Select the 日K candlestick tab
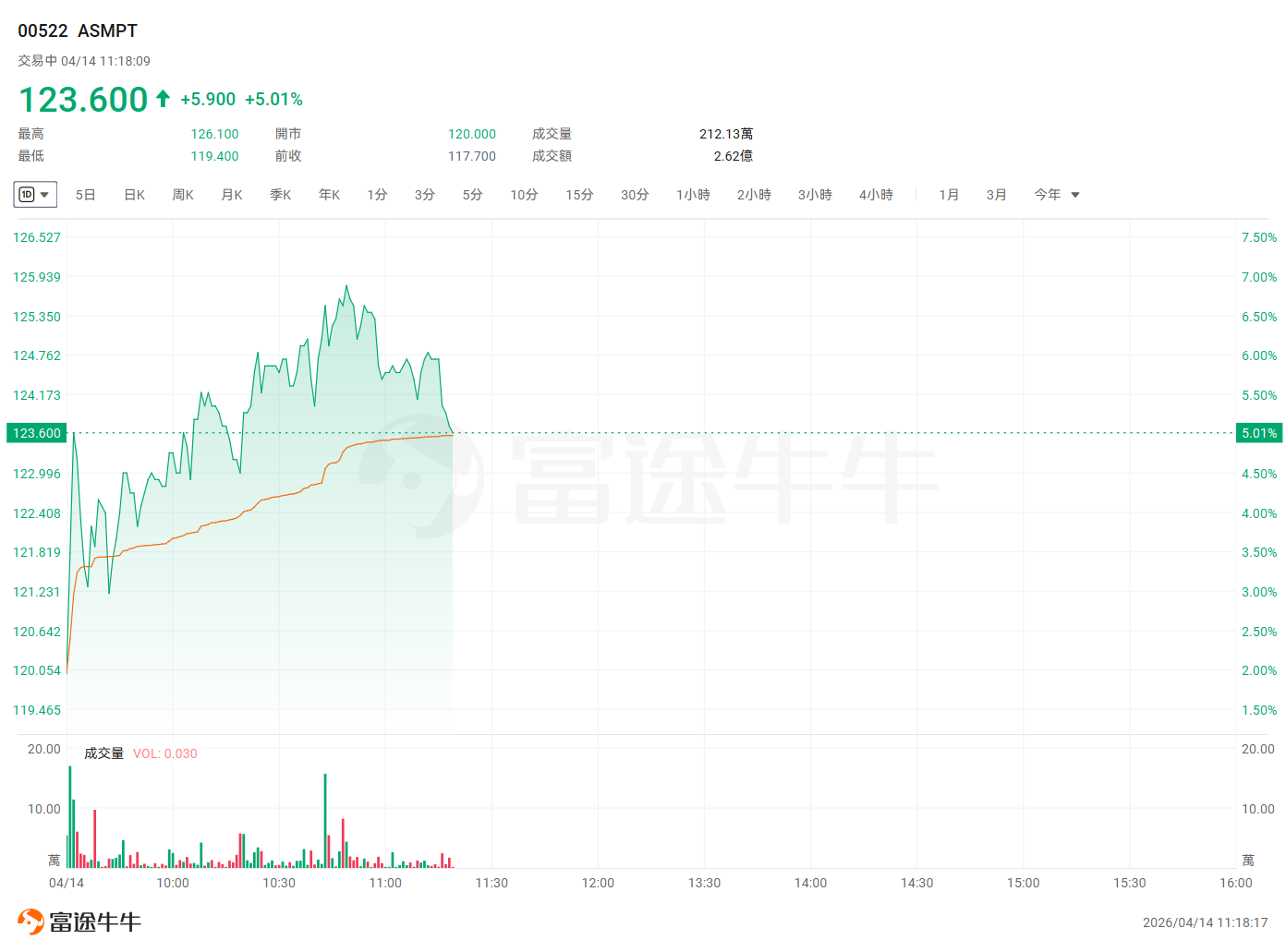The height and width of the screenshot is (952, 1286). 135,195
